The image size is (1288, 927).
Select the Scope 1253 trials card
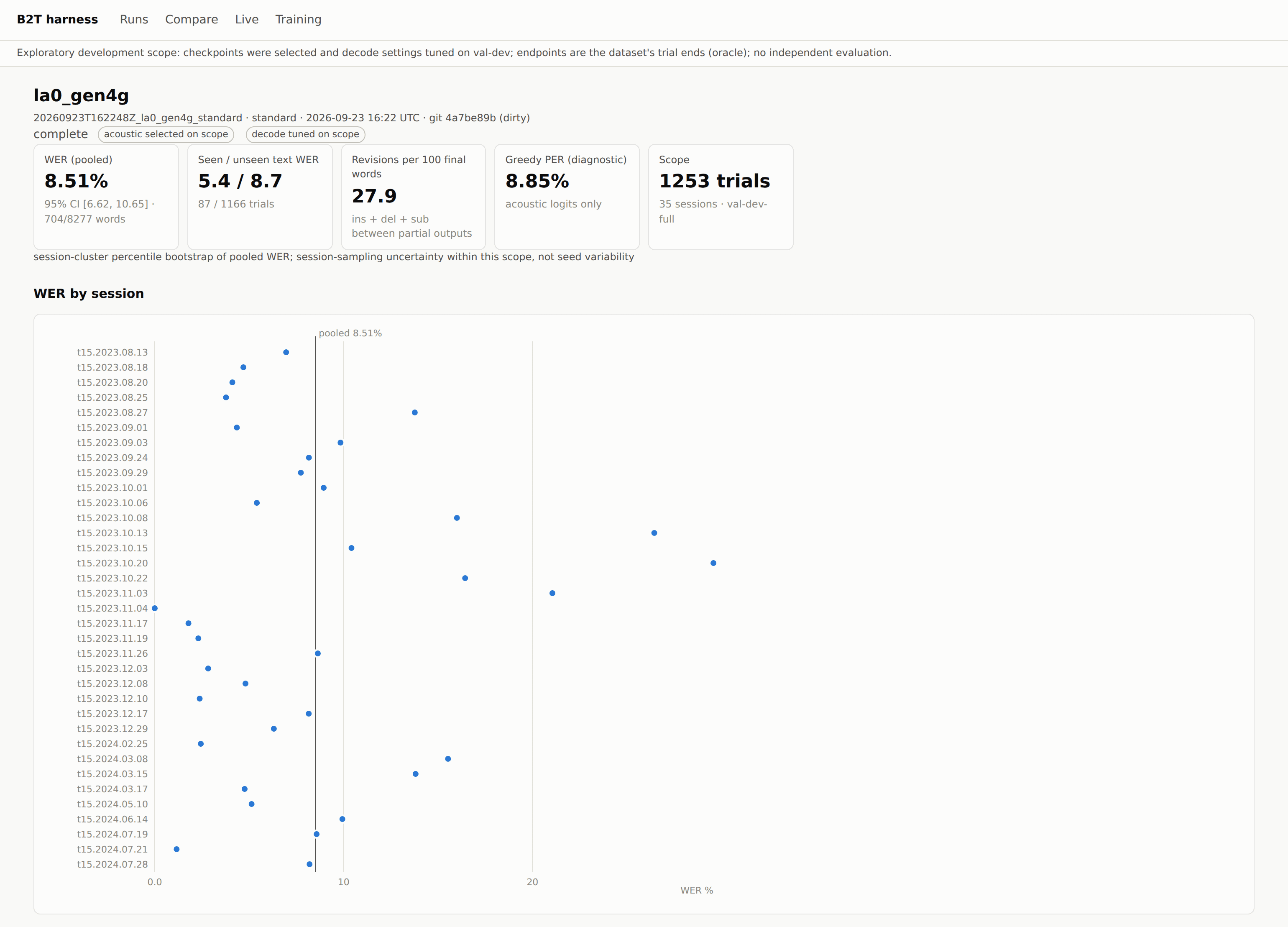[721, 197]
